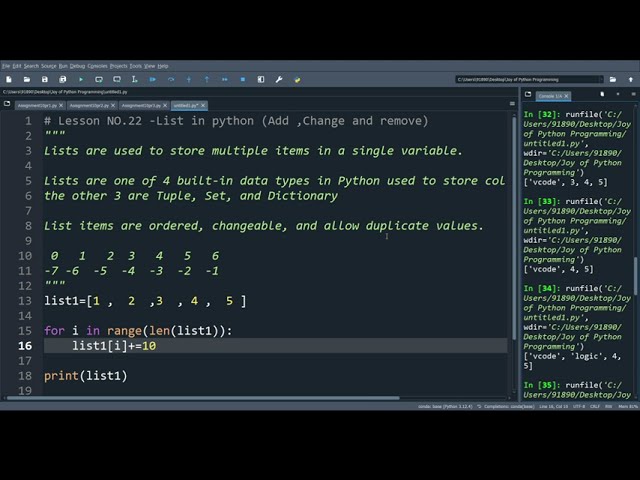Switch to second Assignment .py tab
Screen dimensions: 640x480
pyautogui.click(x=89, y=105)
